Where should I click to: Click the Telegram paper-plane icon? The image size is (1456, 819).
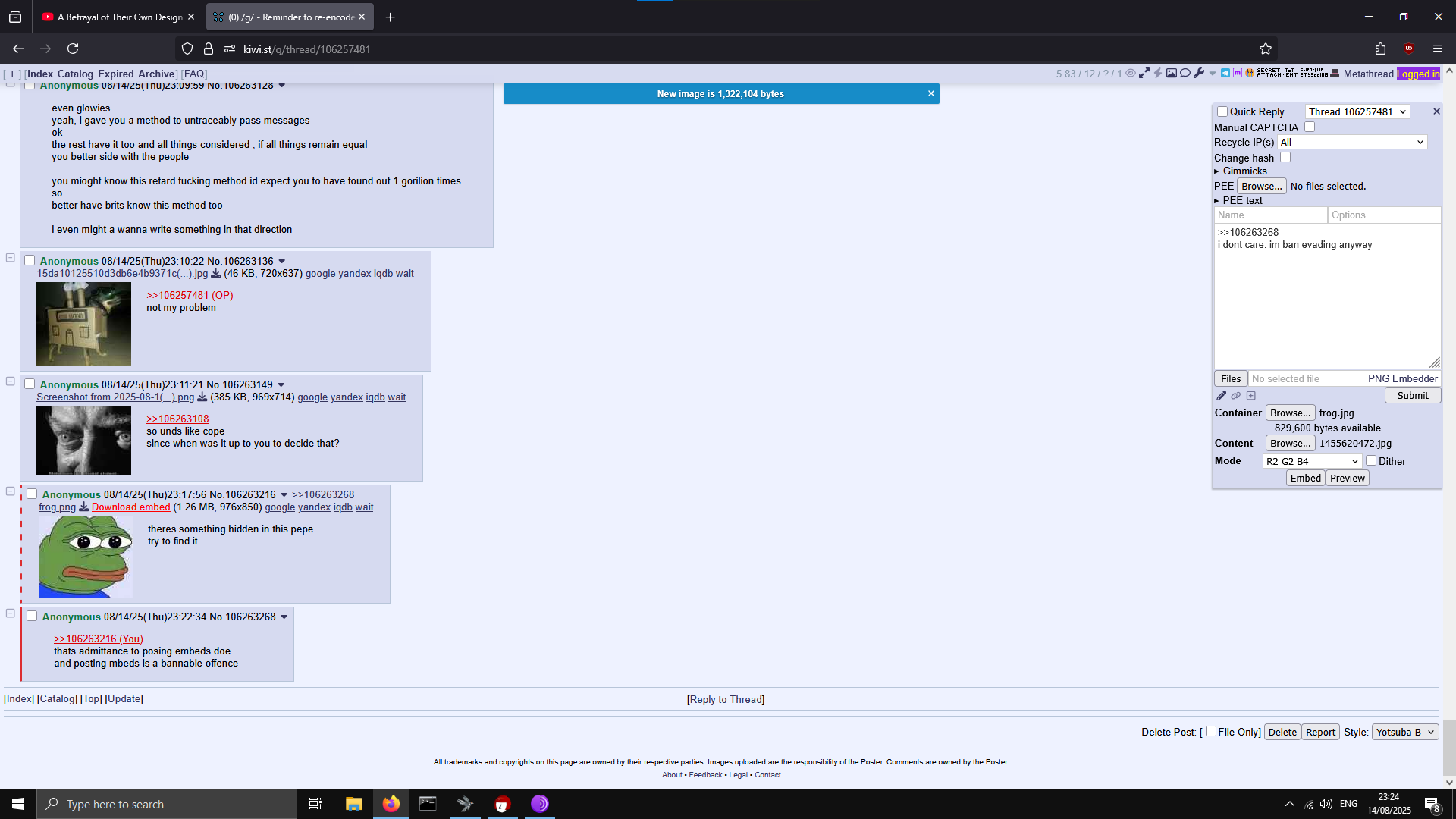(x=1225, y=73)
